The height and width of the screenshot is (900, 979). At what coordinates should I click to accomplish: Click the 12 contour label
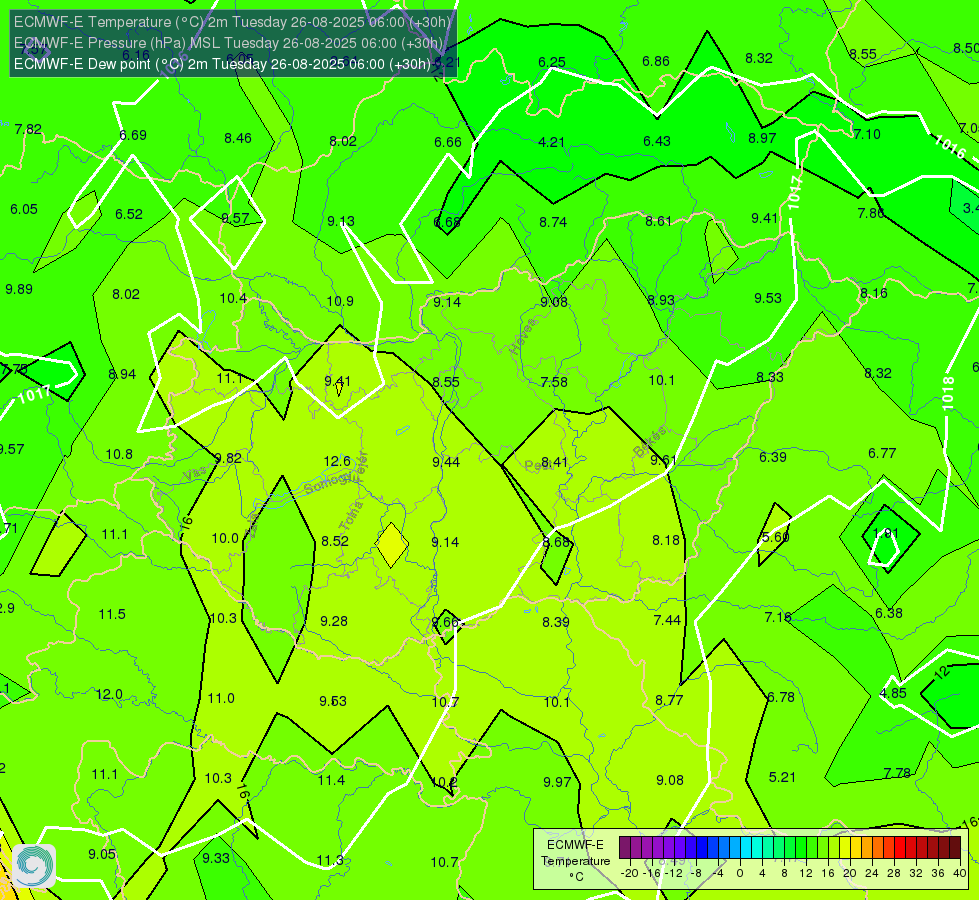[x=942, y=671]
